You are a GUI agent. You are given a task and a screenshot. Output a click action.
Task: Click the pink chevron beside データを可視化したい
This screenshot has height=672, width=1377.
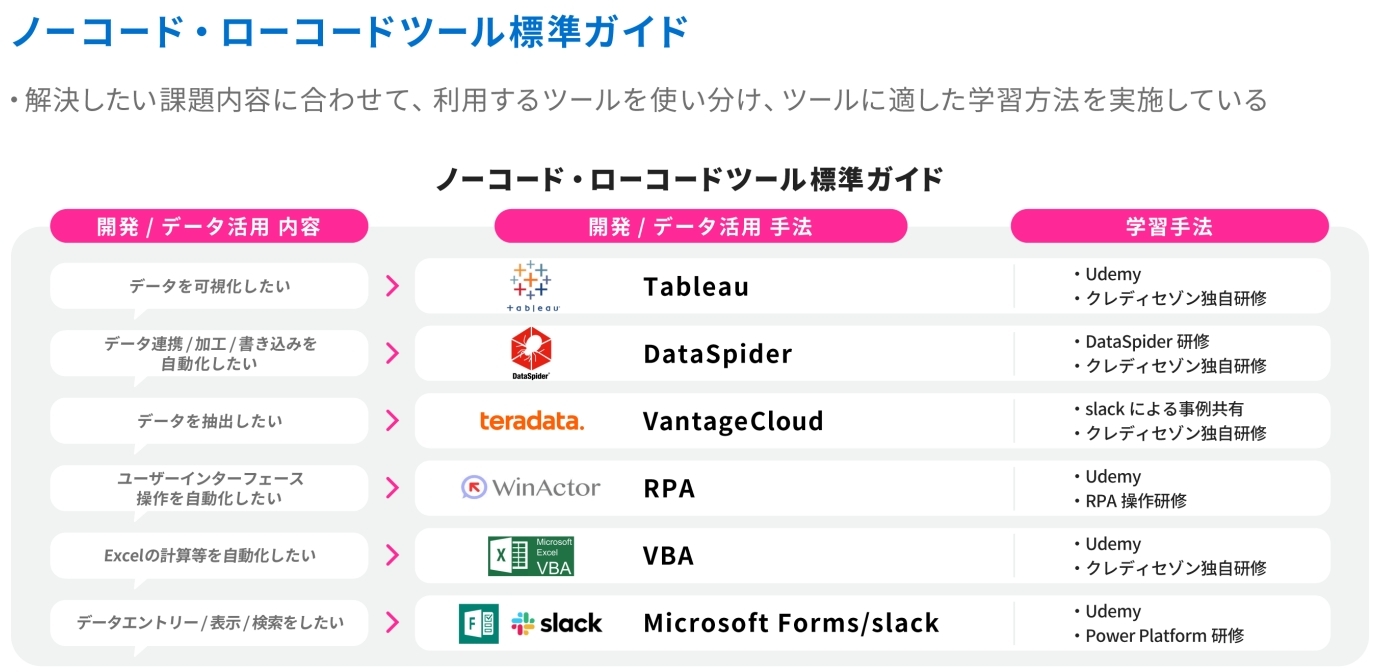click(x=392, y=286)
